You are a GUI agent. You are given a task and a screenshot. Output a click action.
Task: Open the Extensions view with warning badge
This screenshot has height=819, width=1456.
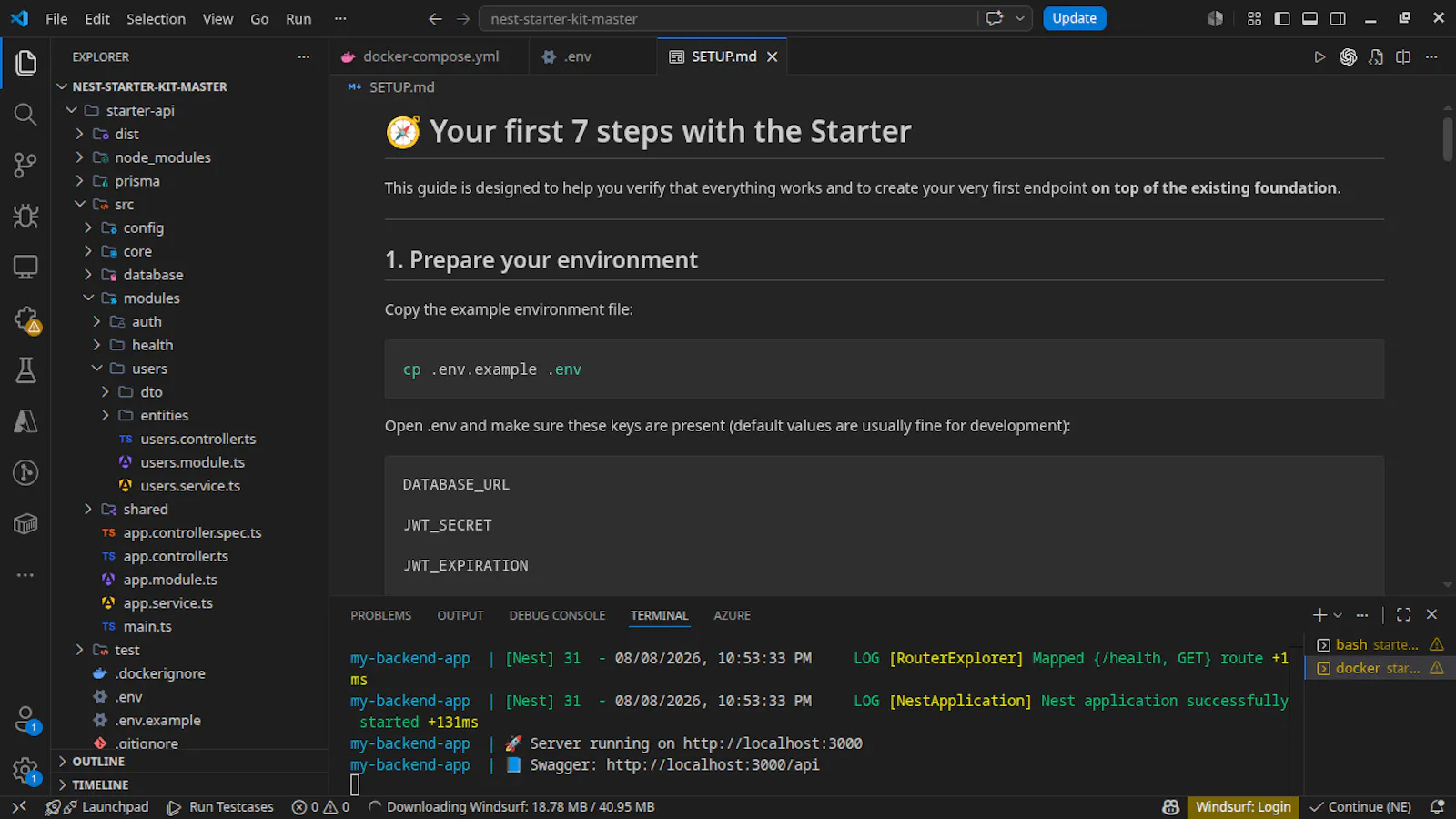coord(26,319)
